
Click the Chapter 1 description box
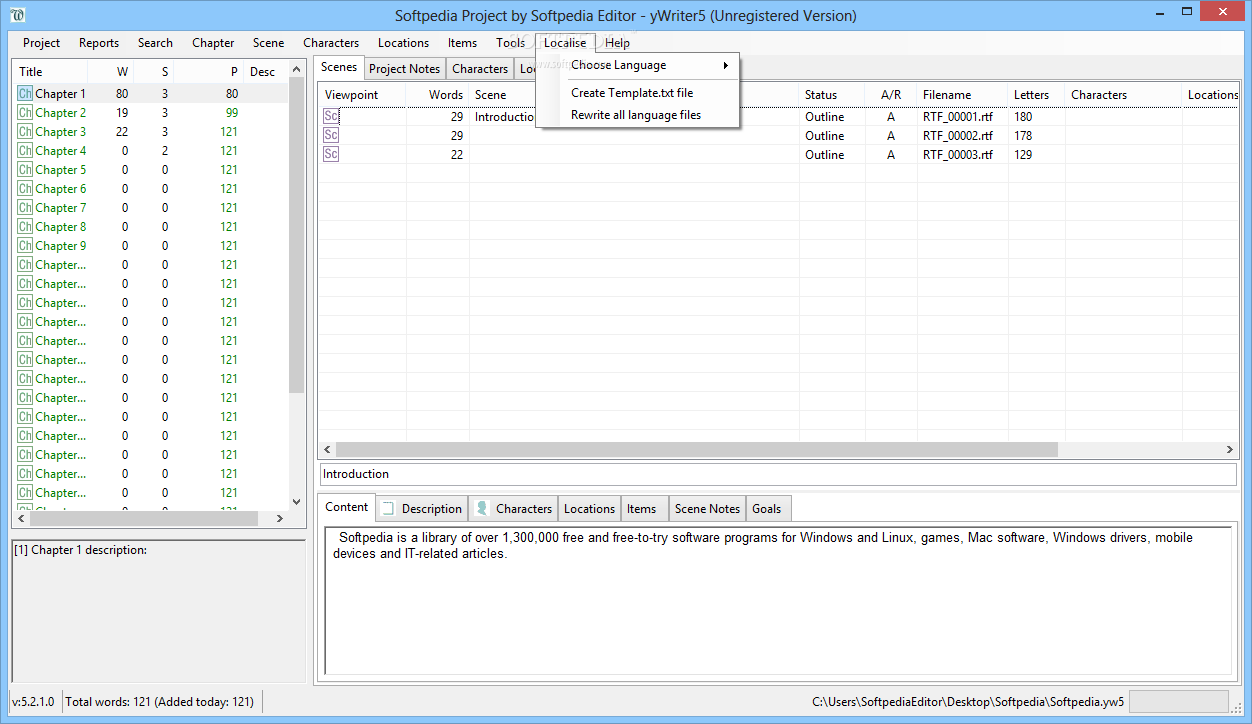(159, 612)
